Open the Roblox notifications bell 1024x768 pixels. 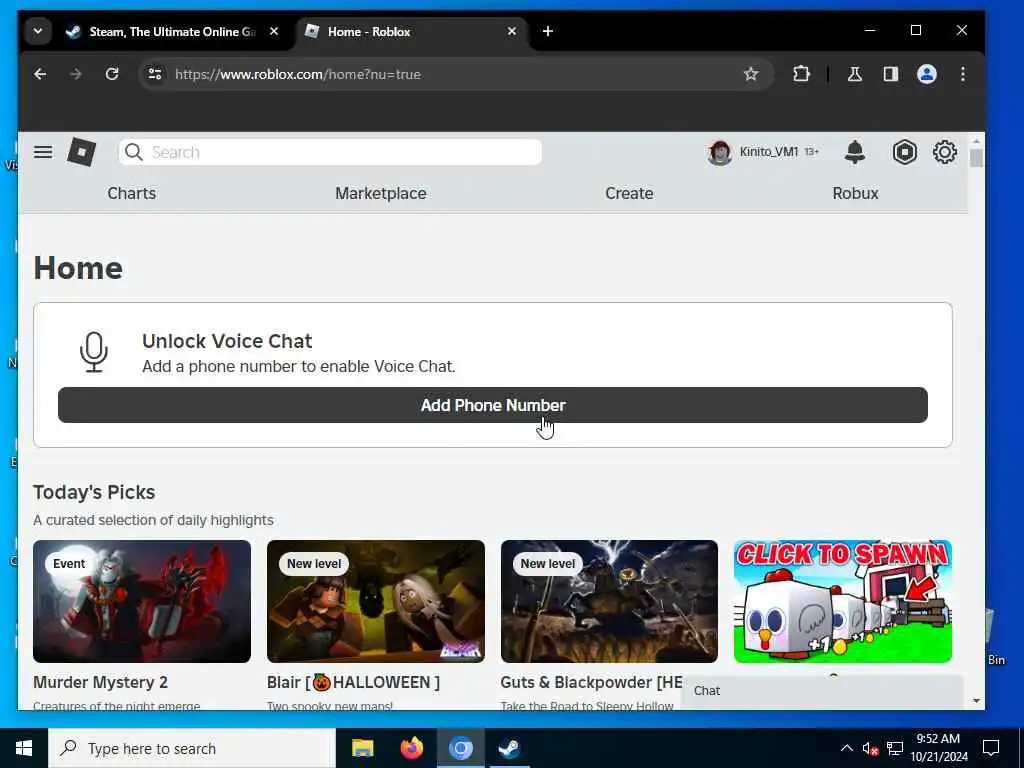click(855, 152)
